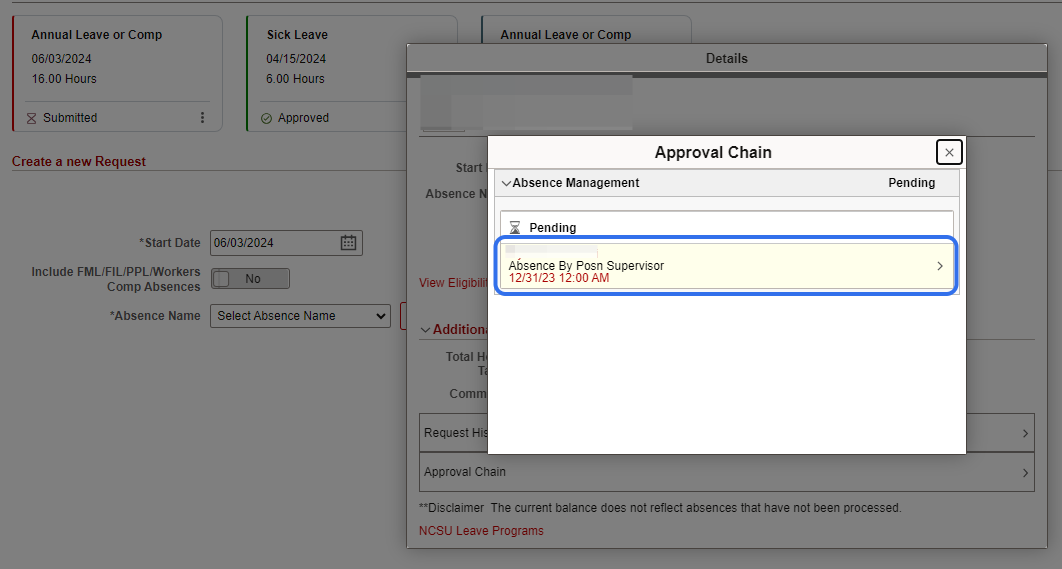
Task: Click the 12/31/23 12:00 AM timestamp
Action: 559,278
